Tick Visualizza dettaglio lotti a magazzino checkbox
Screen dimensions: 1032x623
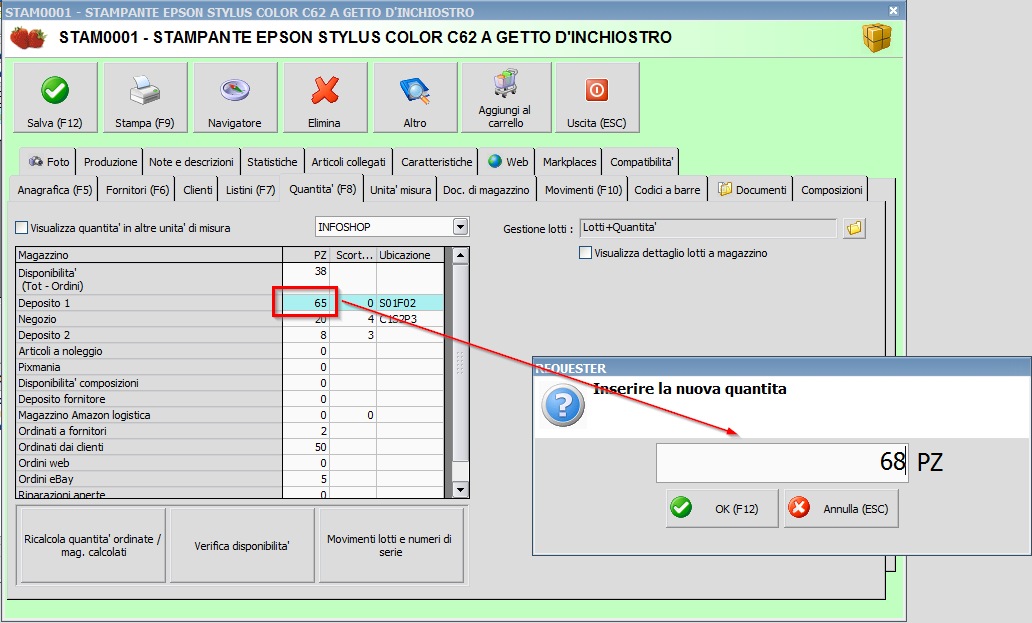click(x=585, y=253)
